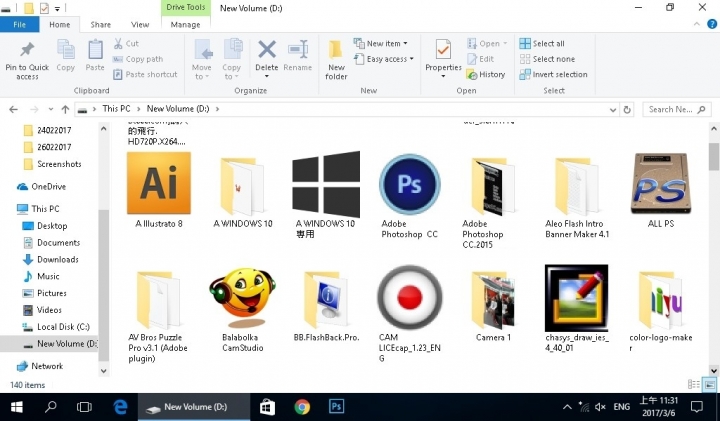Select the BB.FlashBack.Pro. folder
The width and height of the screenshot is (720, 421).
[x=326, y=299]
